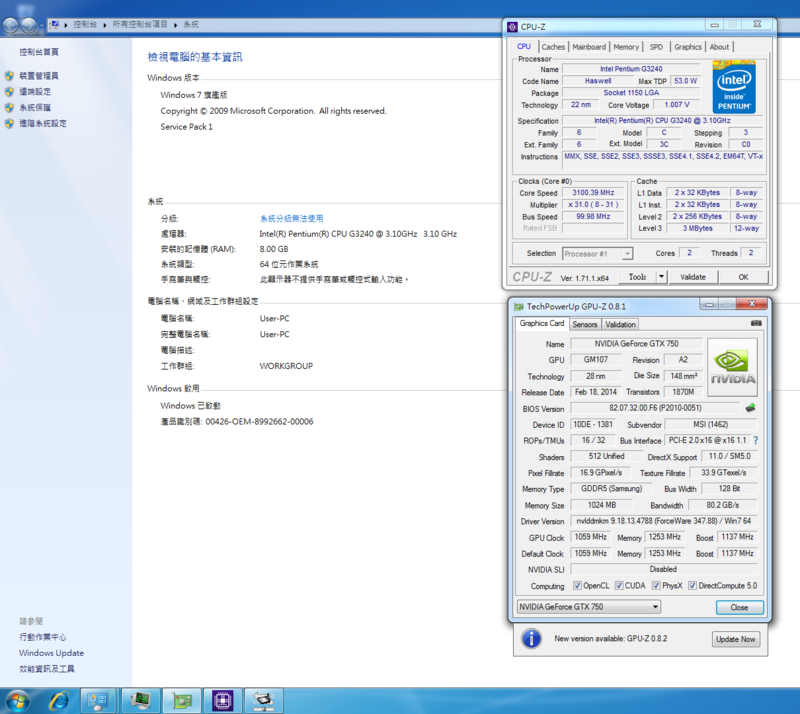This screenshot has width=800, height=714.
Task: Open the Windows Update link
Action: (x=52, y=653)
